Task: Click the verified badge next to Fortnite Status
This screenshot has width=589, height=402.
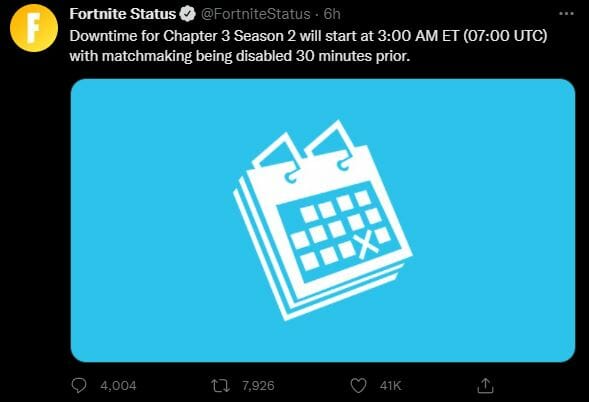Action: 187,14
